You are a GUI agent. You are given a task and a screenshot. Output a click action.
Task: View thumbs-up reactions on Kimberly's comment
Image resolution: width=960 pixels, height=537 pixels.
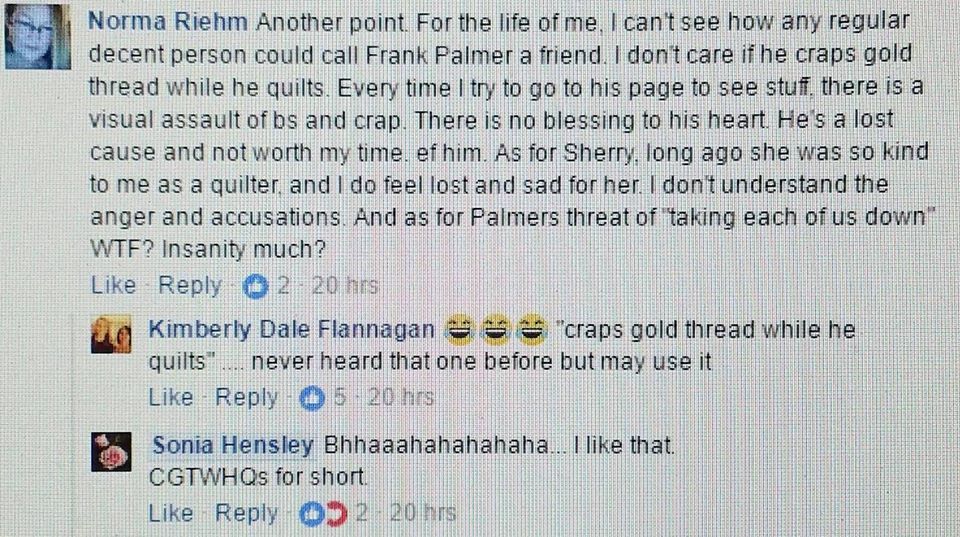[x=312, y=398]
